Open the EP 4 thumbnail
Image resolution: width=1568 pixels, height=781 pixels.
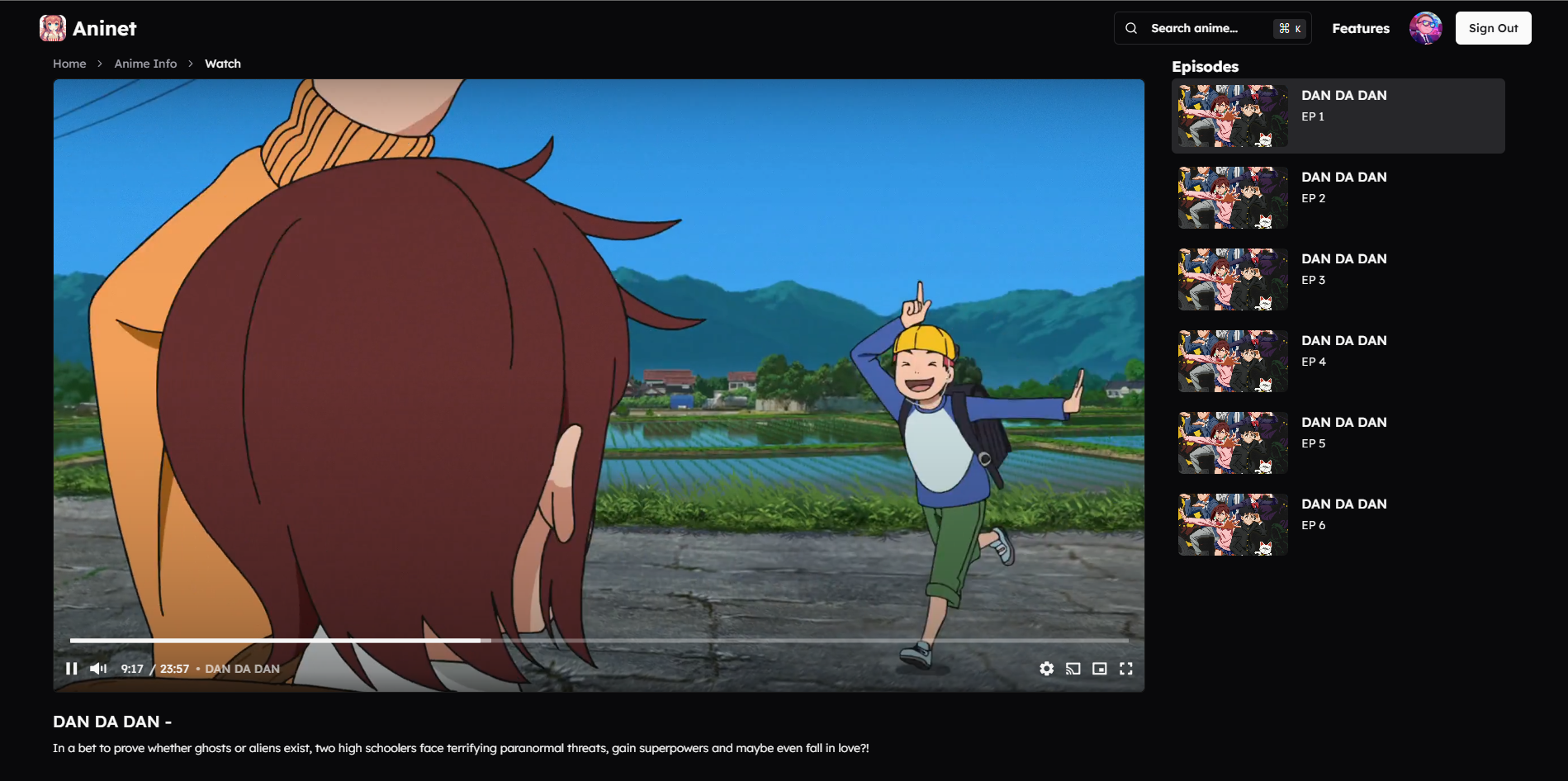click(1233, 361)
